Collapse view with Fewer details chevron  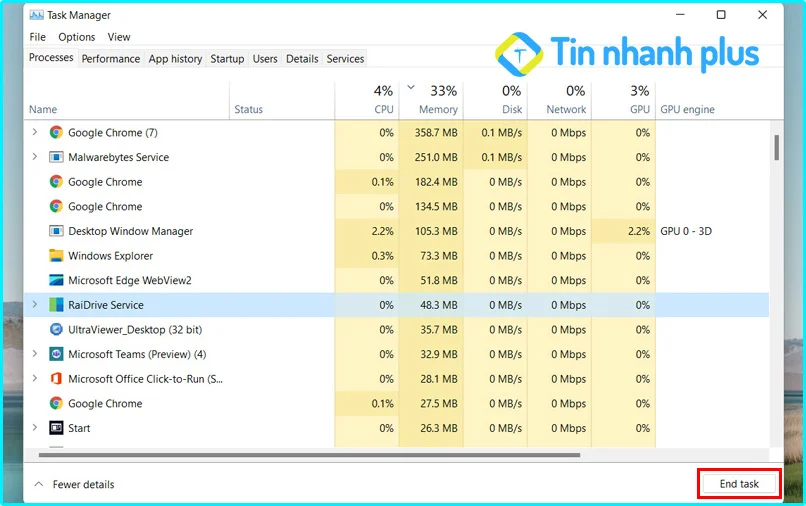(x=39, y=484)
